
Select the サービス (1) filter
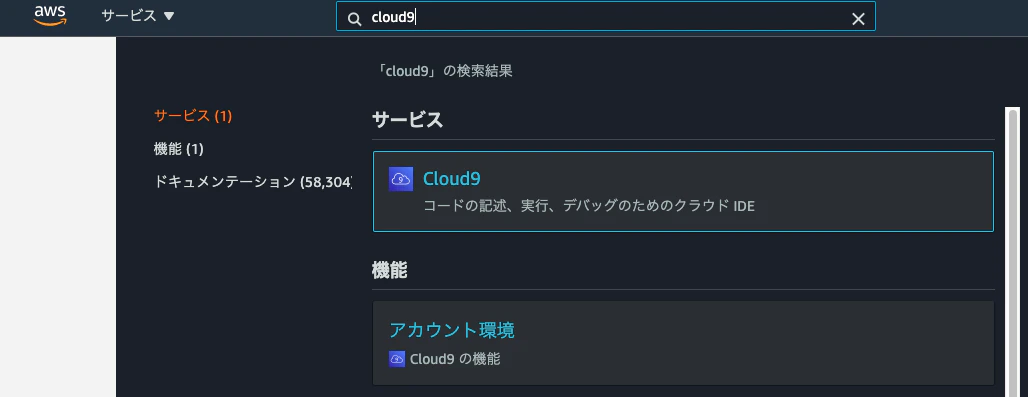pyautogui.click(x=193, y=116)
